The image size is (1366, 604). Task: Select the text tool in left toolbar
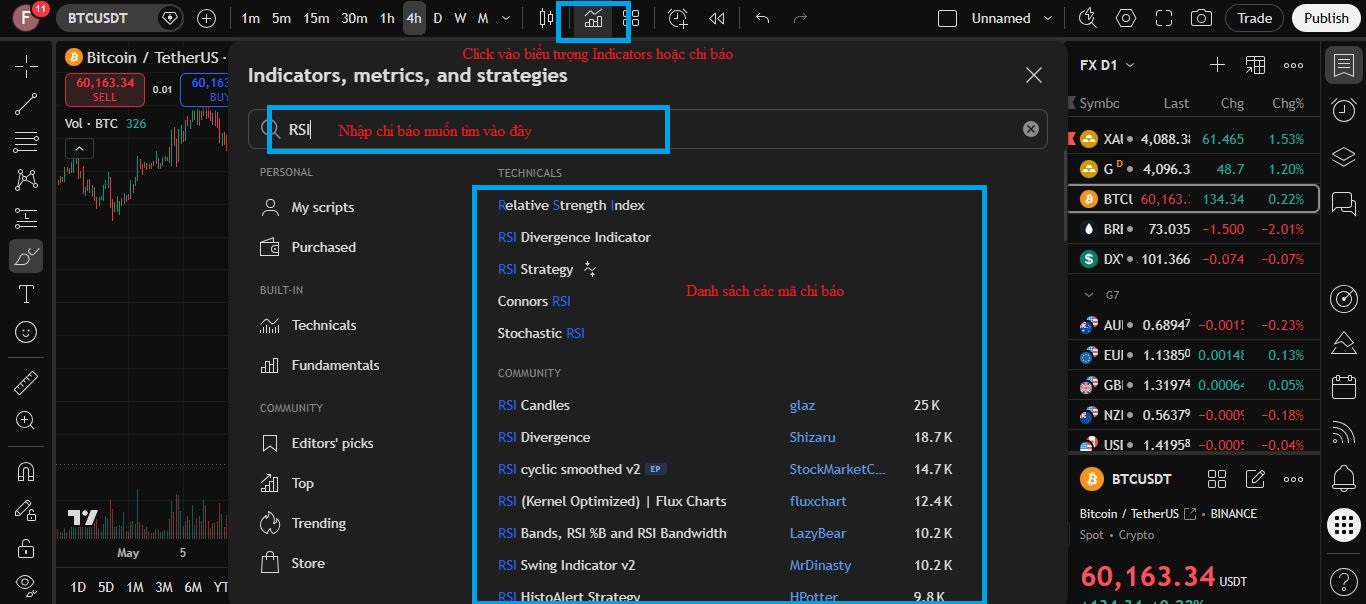tap(26, 294)
